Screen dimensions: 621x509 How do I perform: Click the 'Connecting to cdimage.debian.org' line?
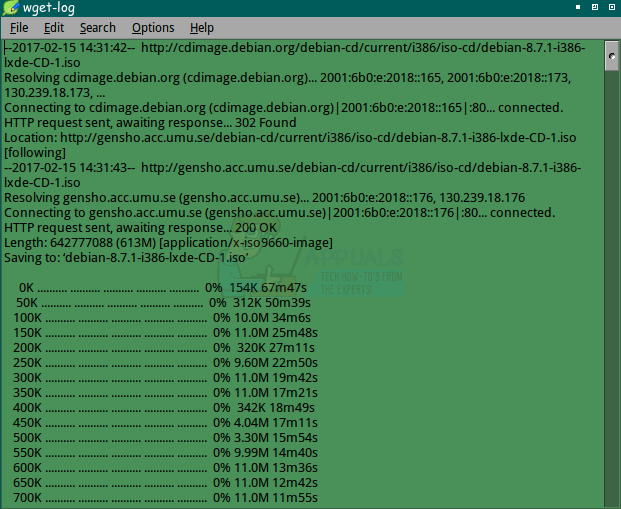click(284, 108)
